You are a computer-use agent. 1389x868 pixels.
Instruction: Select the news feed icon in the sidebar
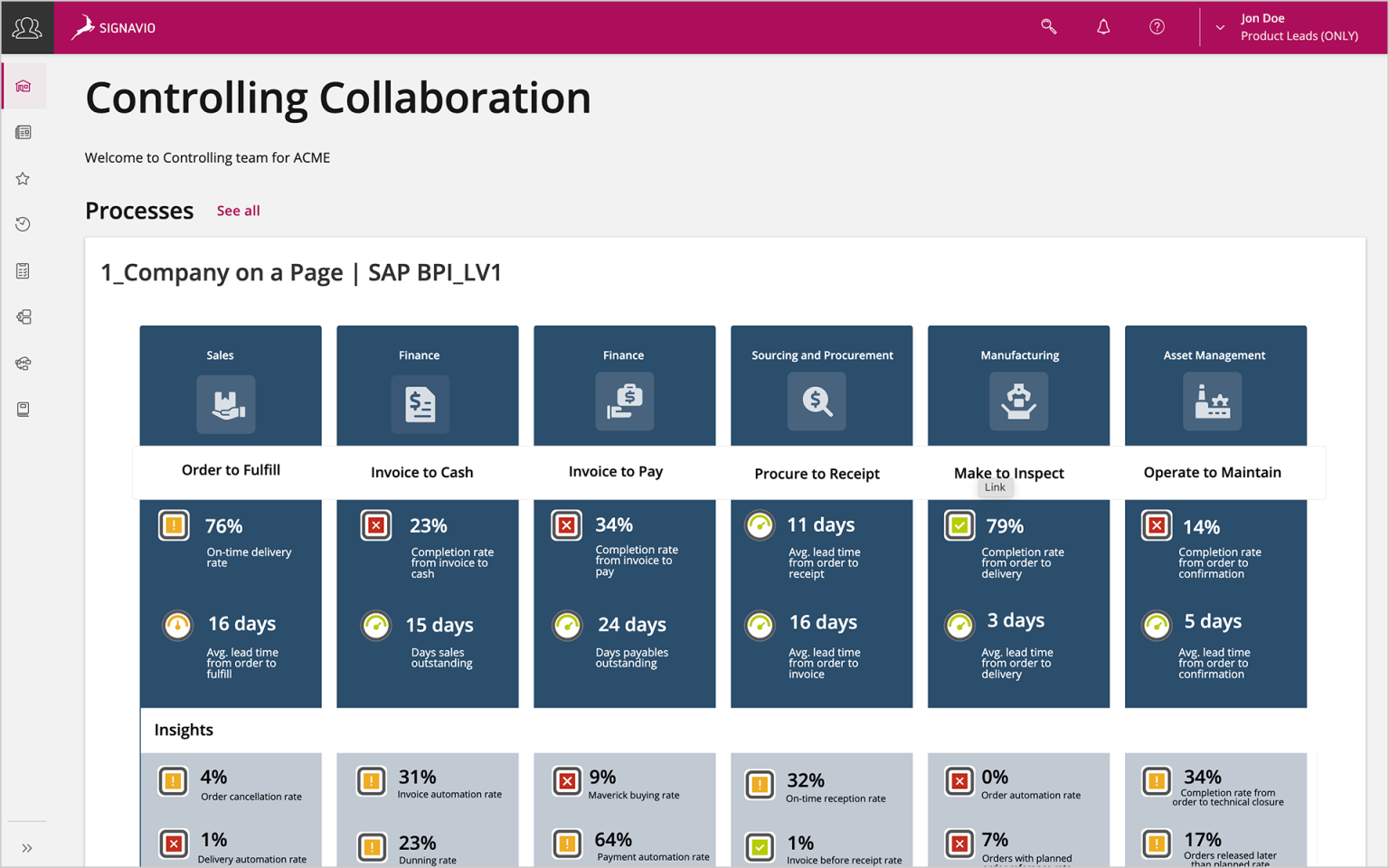pos(24,132)
